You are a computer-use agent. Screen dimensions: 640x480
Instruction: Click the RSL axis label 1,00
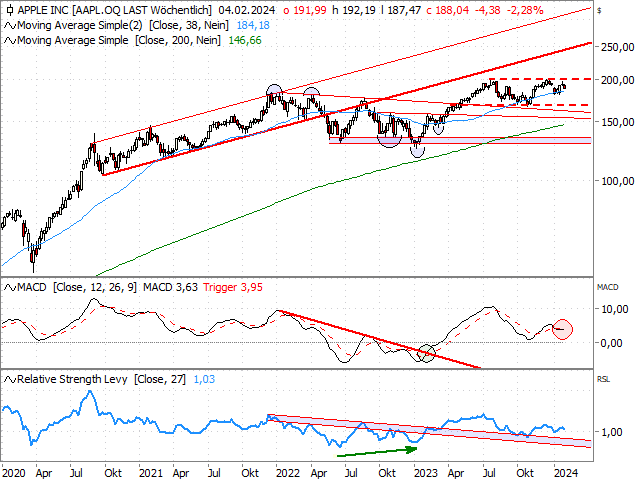coord(611,432)
